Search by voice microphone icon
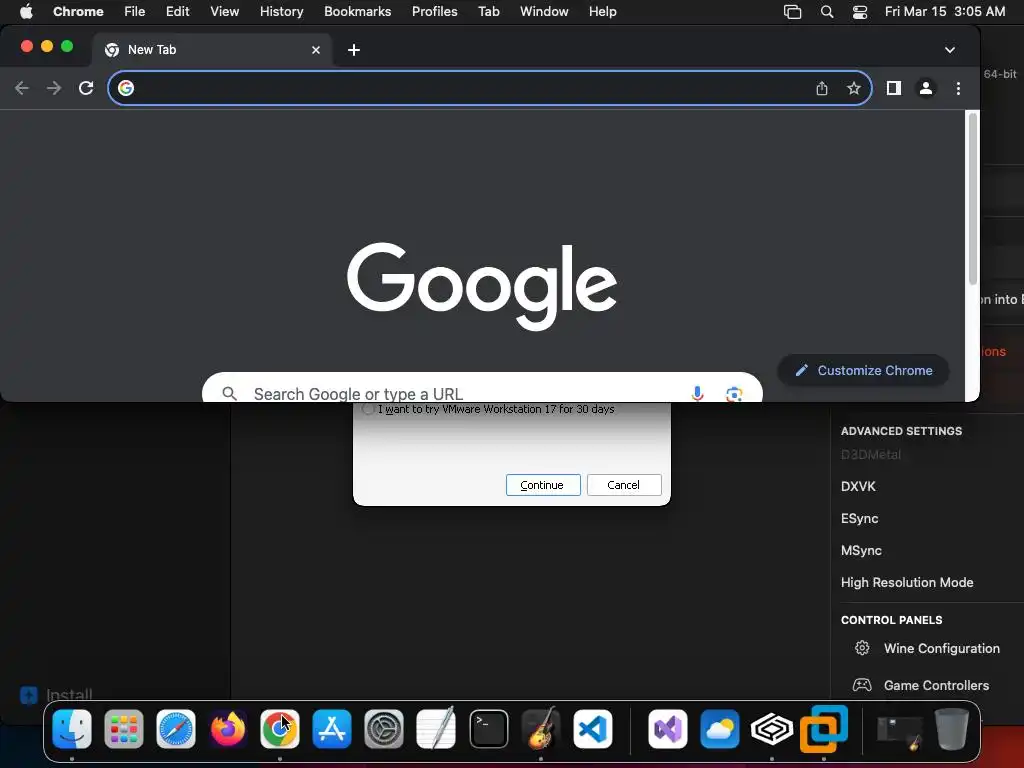 (x=697, y=393)
